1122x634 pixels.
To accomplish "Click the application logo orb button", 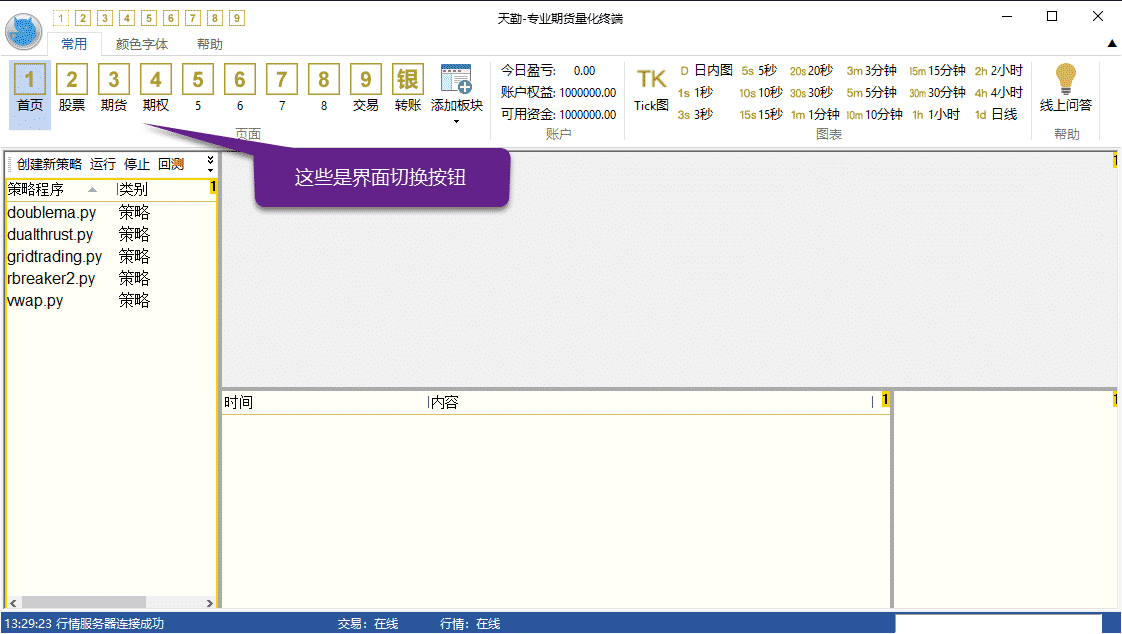I will coord(24,31).
